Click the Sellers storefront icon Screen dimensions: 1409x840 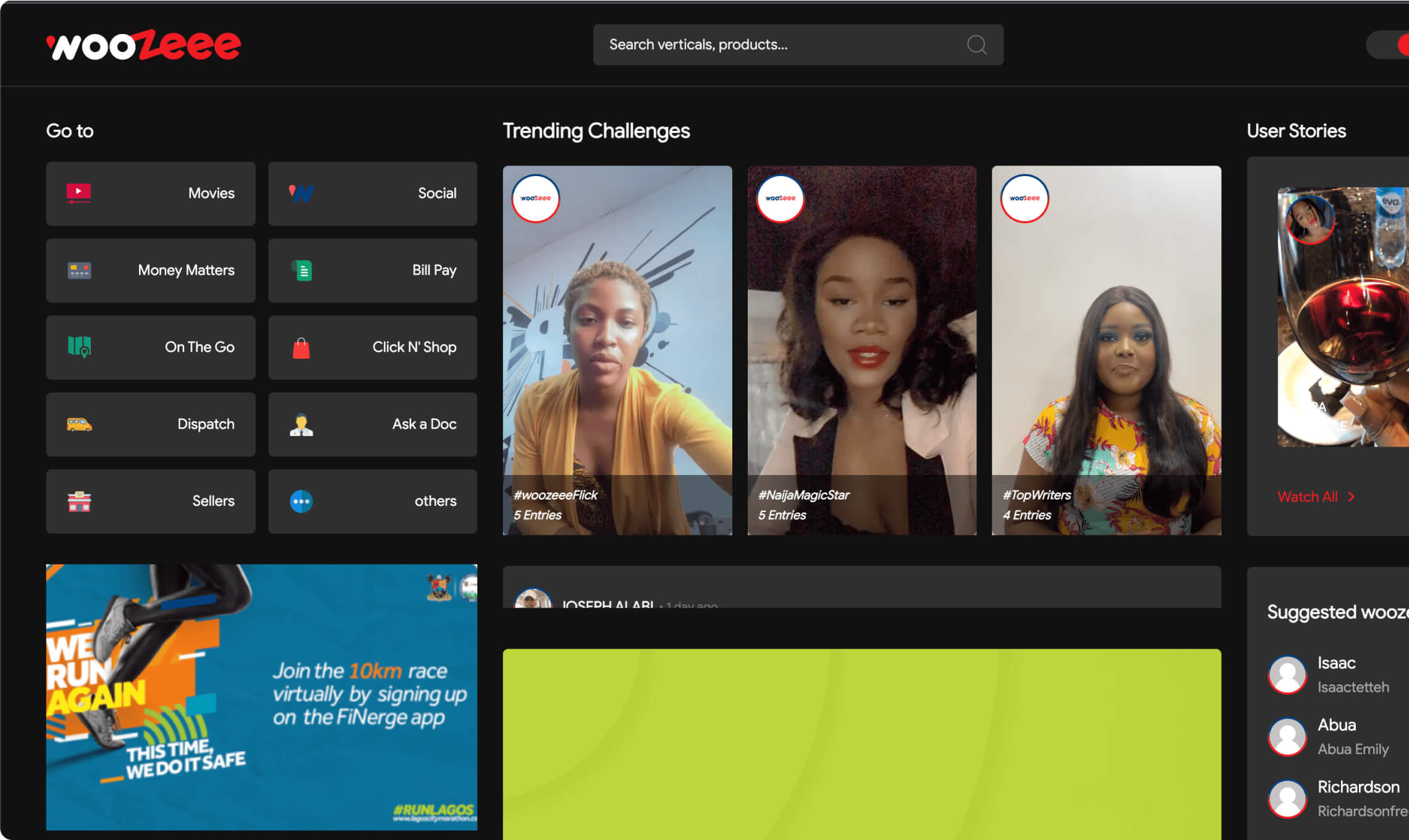click(x=79, y=501)
